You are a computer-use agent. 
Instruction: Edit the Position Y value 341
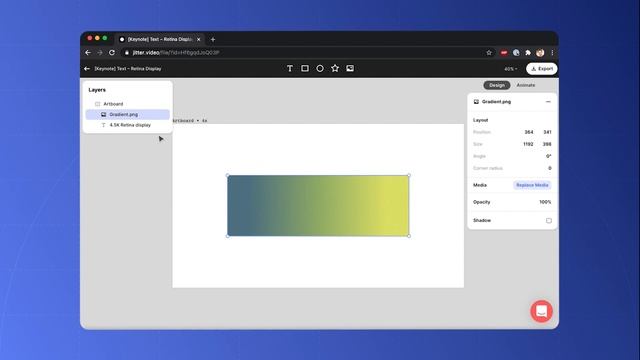pos(547,132)
